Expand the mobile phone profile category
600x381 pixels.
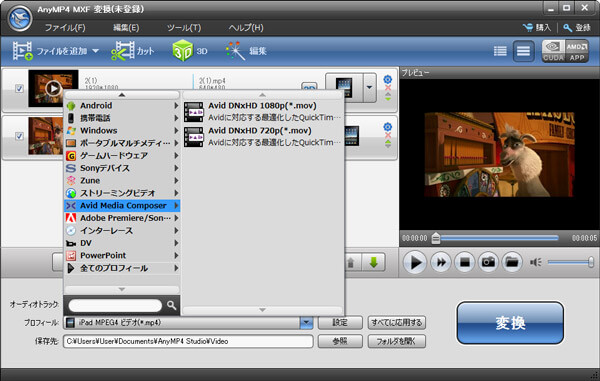(122, 118)
